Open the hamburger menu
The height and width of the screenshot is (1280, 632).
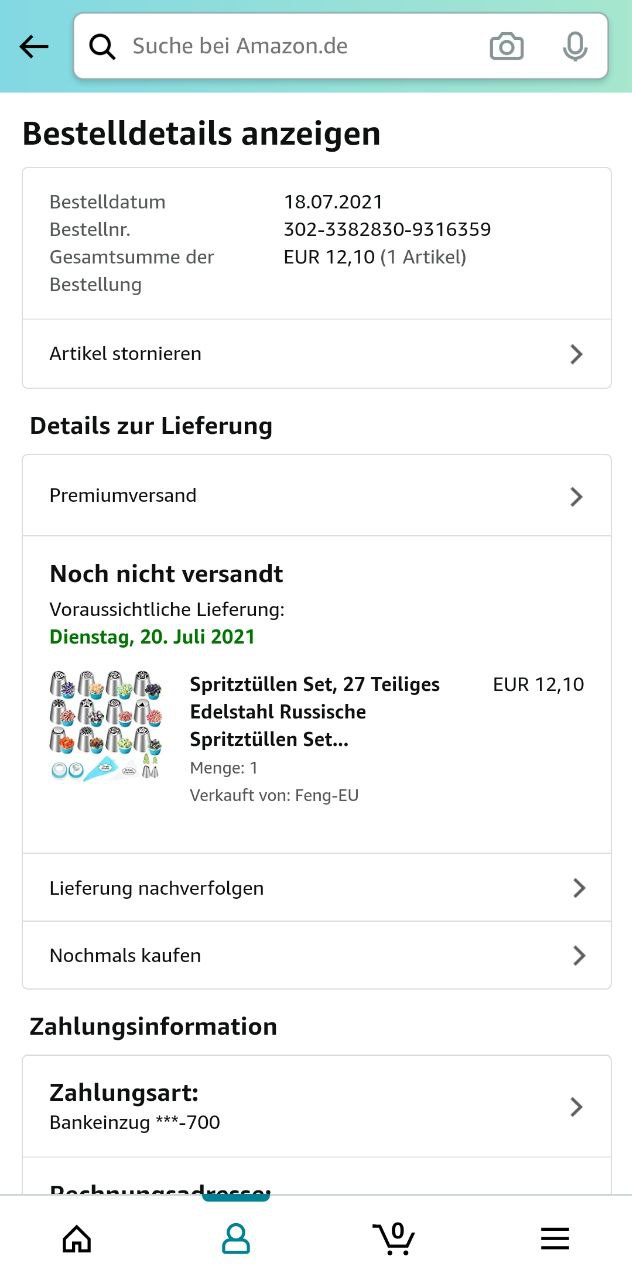[x=554, y=1239]
